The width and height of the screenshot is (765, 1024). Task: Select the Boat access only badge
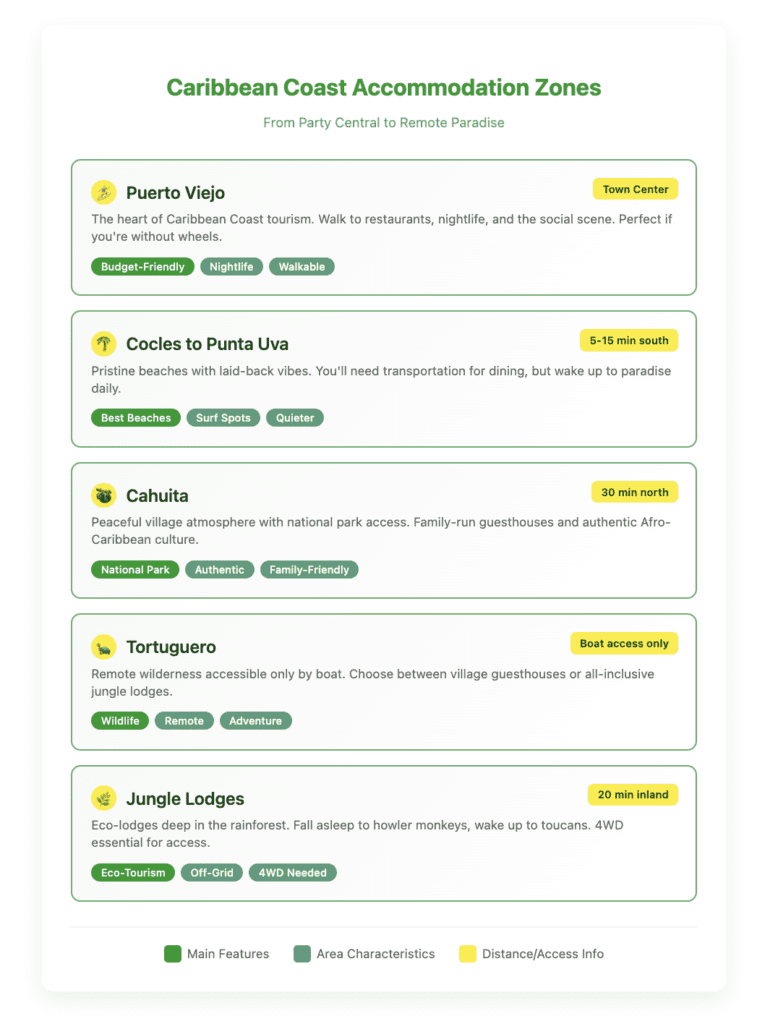pos(624,644)
